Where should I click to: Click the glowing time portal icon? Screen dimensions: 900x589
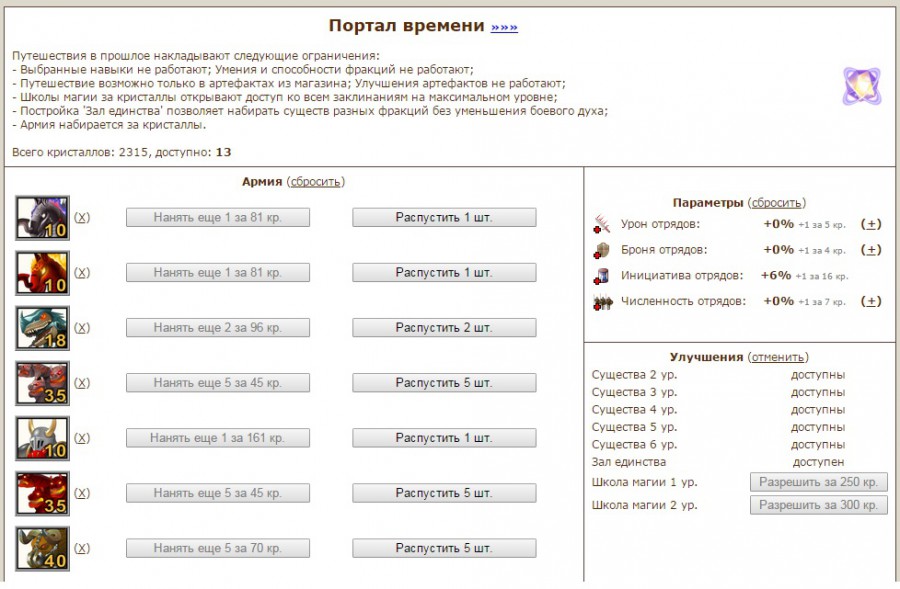point(862,86)
